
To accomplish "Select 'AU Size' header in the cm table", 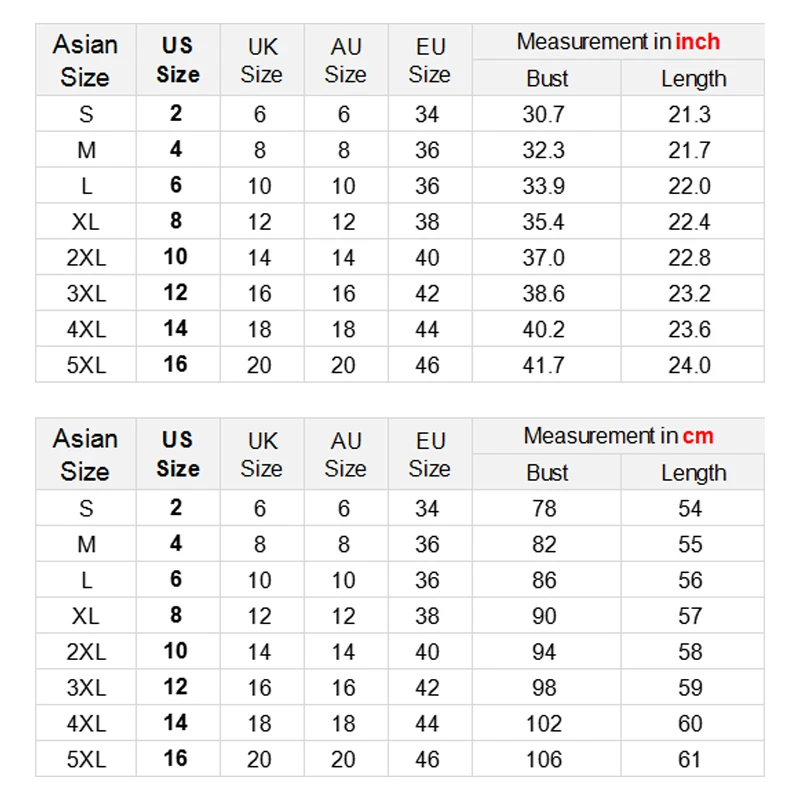I will click(345, 454).
